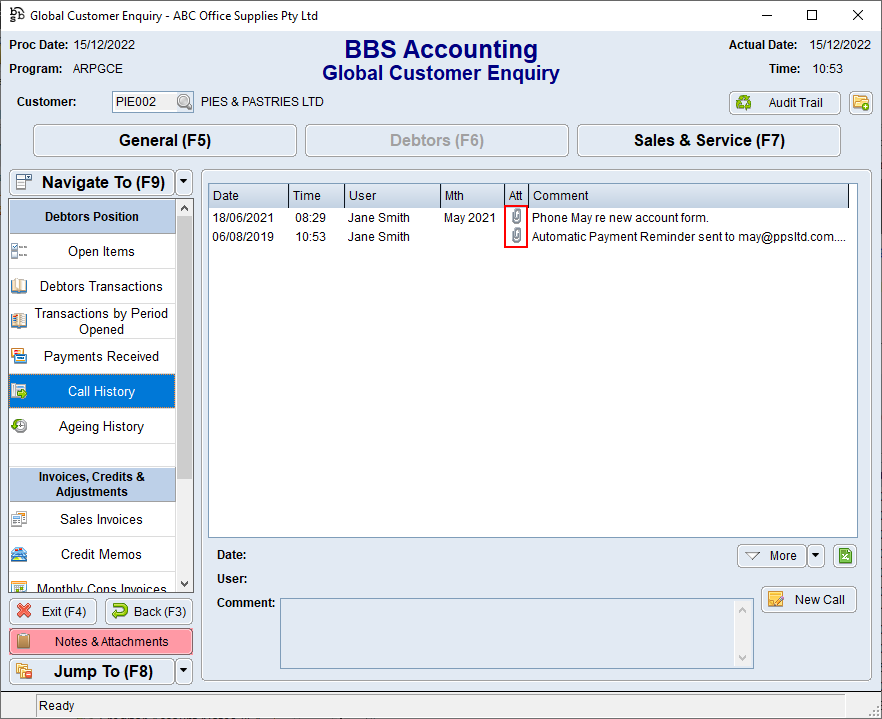Open the attachments folder icon near Audit Trail
Screen dimensions: 882x719
[x=861, y=102]
